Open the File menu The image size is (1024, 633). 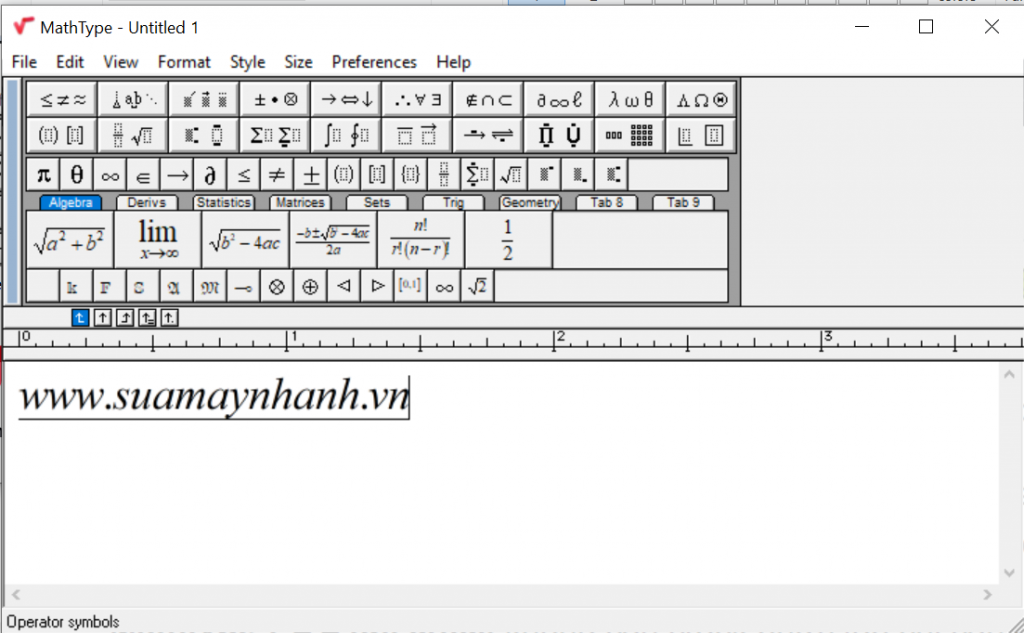click(x=24, y=62)
